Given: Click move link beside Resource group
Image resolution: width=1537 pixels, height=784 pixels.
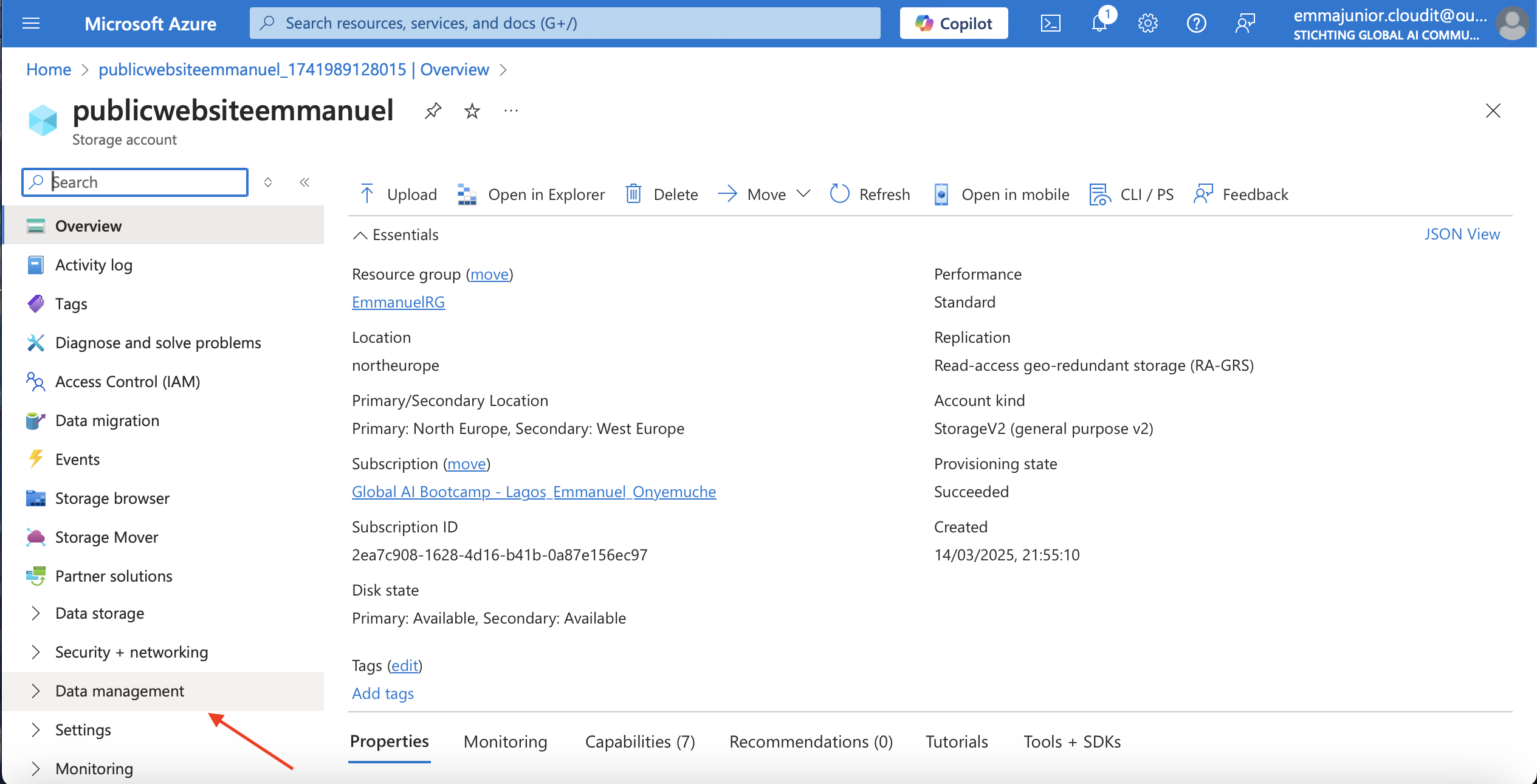Looking at the screenshot, I should point(489,275).
